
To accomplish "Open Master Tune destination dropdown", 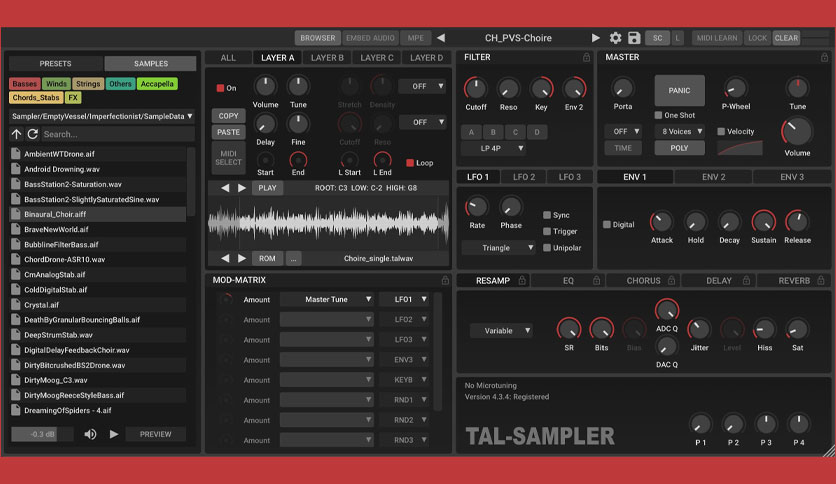I will click(x=327, y=300).
